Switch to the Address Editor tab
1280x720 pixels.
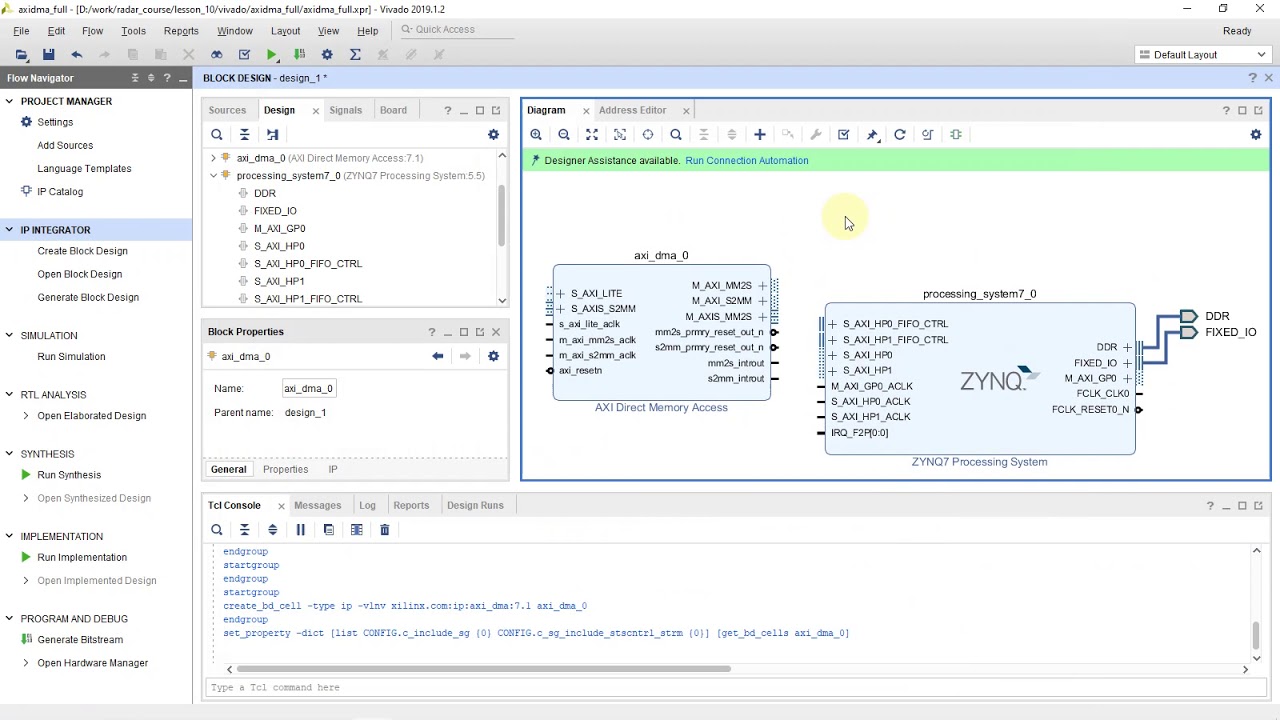pyautogui.click(x=633, y=110)
